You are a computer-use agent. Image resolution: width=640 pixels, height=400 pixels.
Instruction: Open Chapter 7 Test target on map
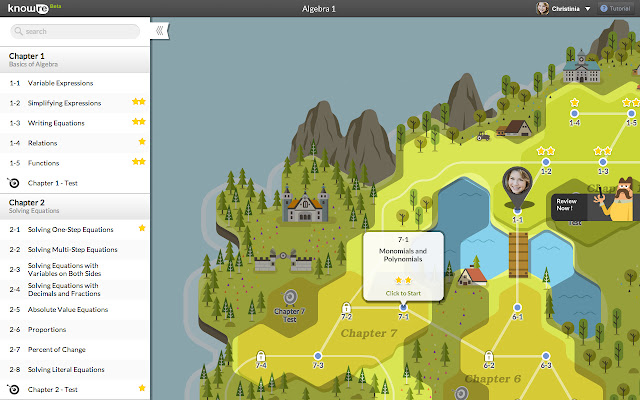[290, 298]
